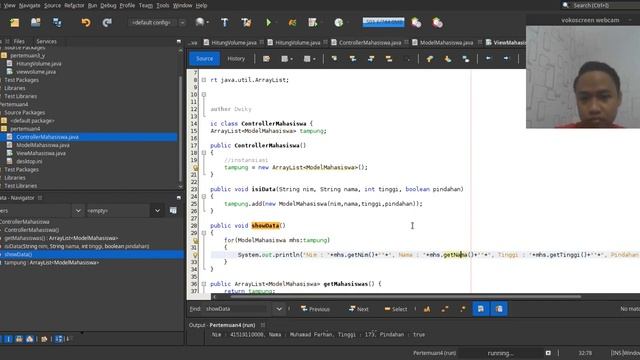Click Shift Line Right arrow icon
640x360 pixels.
pos(506,59)
